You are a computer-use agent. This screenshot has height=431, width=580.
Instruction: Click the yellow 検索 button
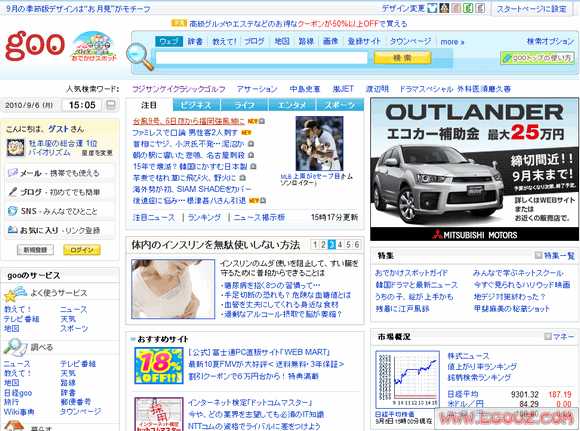pos(402,58)
